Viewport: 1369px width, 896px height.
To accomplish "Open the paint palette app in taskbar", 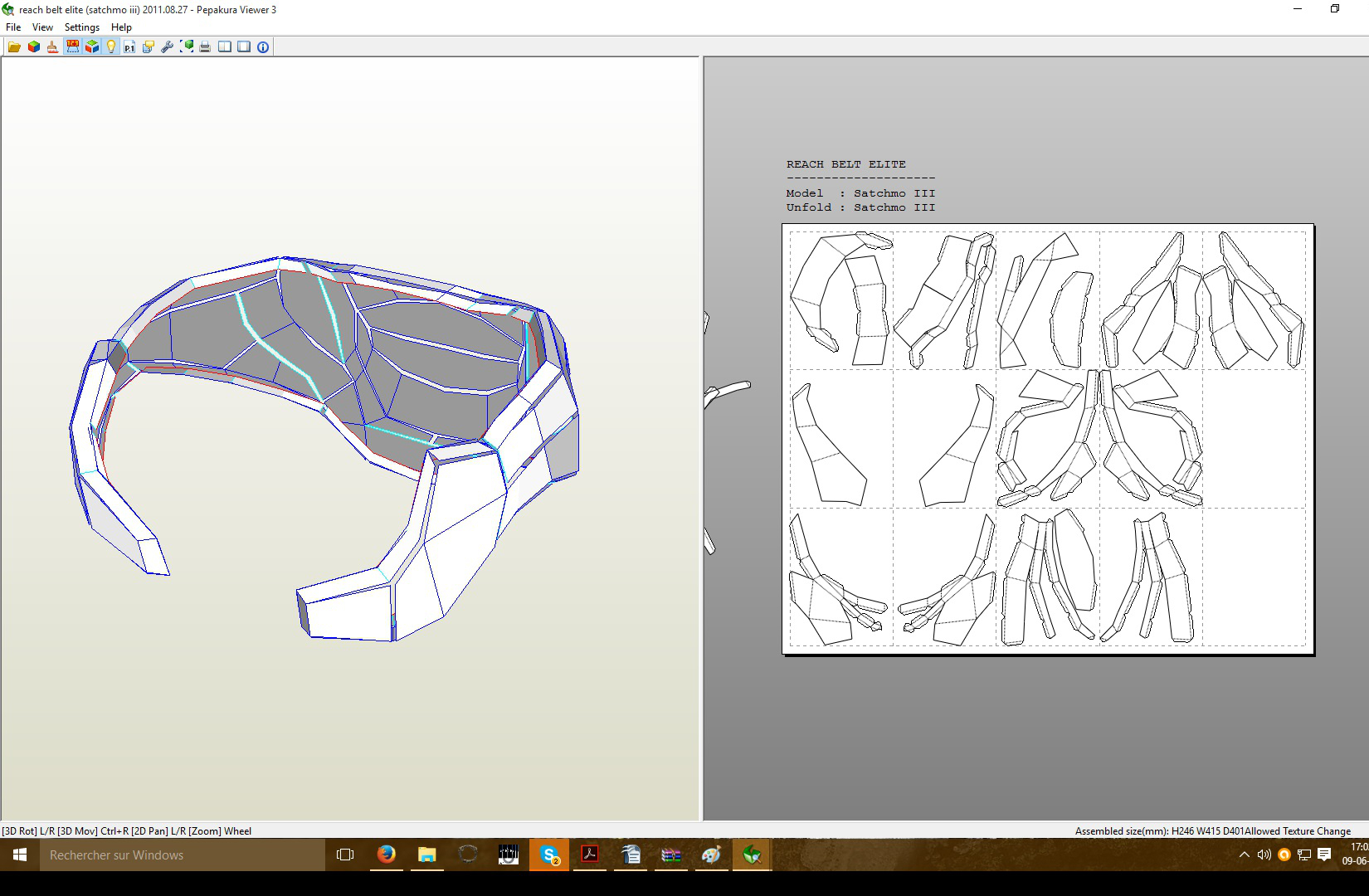I will (712, 855).
